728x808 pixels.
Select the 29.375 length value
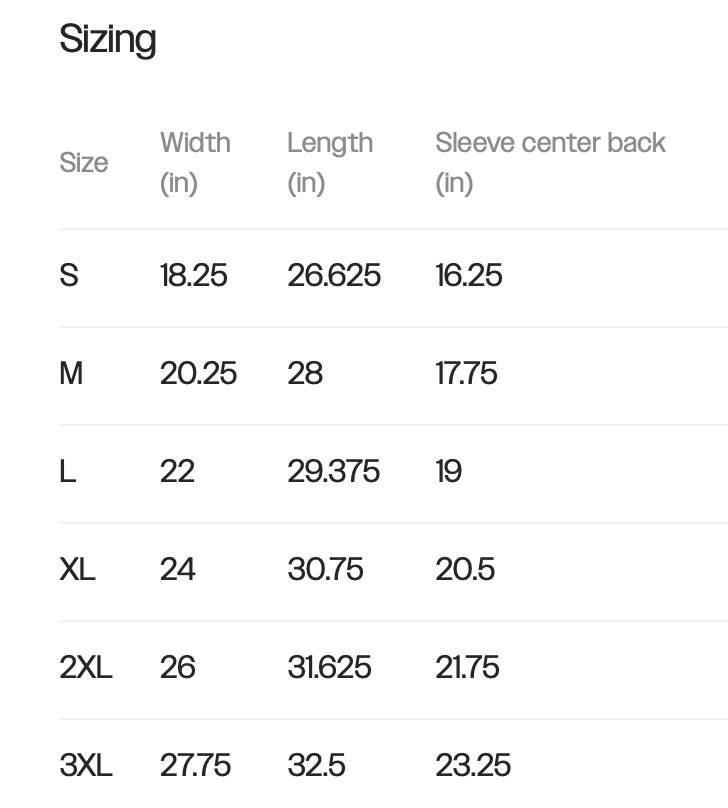(334, 471)
